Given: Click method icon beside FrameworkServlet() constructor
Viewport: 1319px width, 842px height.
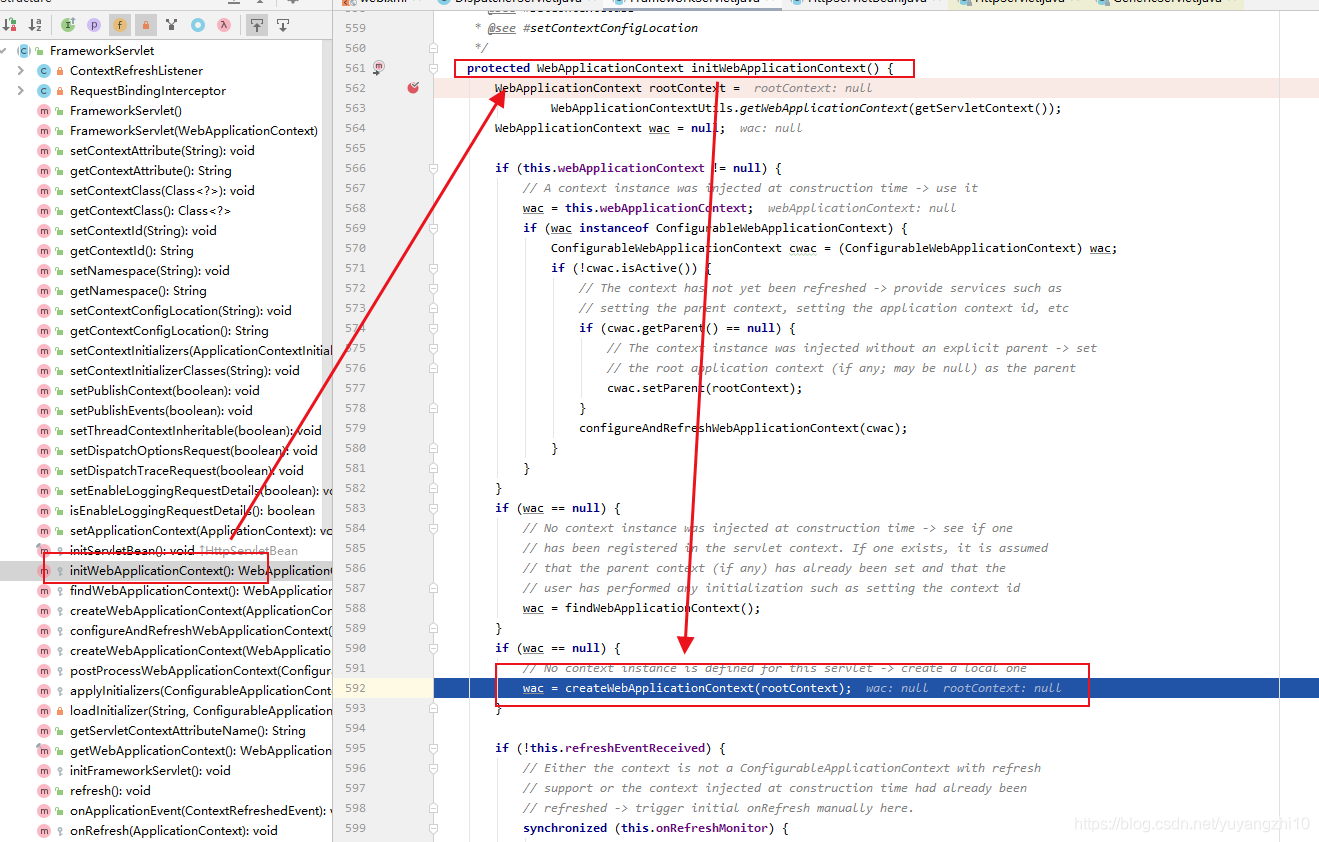Looking at the screenshot, I should point(44,111).
